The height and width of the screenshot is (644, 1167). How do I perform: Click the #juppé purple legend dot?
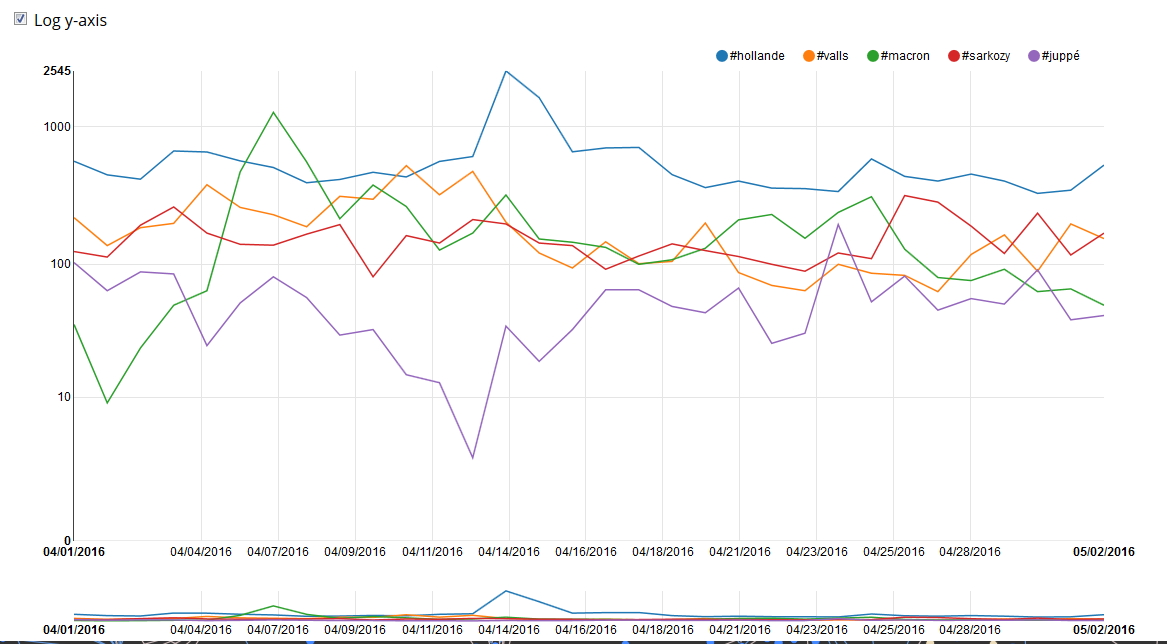pyautogui.click(x=1034, y=56)
